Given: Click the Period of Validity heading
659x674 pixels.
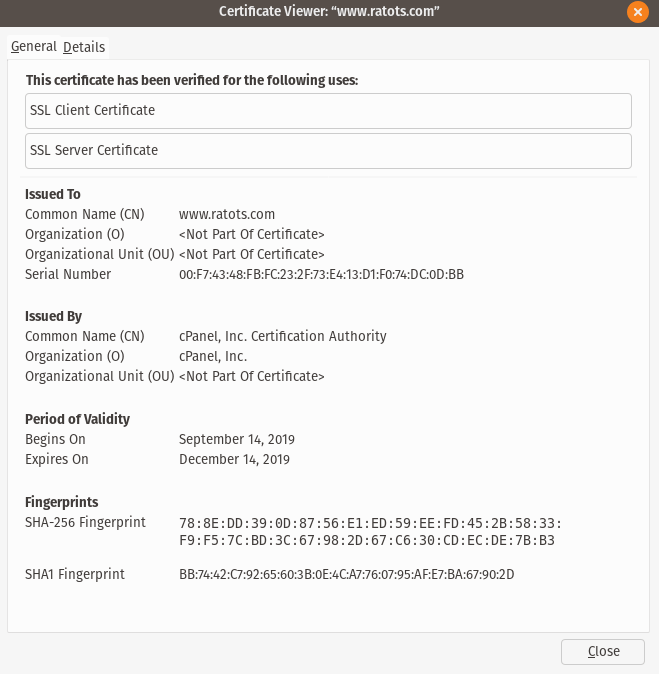Looking at the screenshot, I should click(x=77, y=419).
